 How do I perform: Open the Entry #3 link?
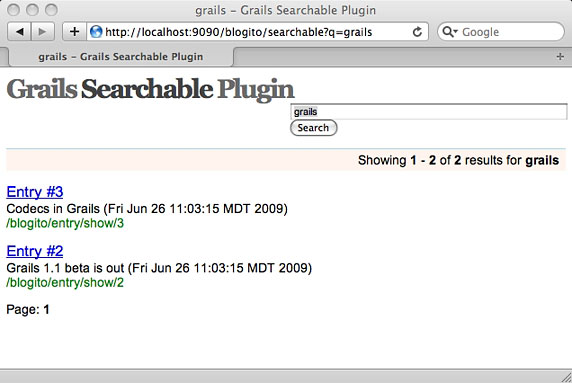tap(35, 192)
